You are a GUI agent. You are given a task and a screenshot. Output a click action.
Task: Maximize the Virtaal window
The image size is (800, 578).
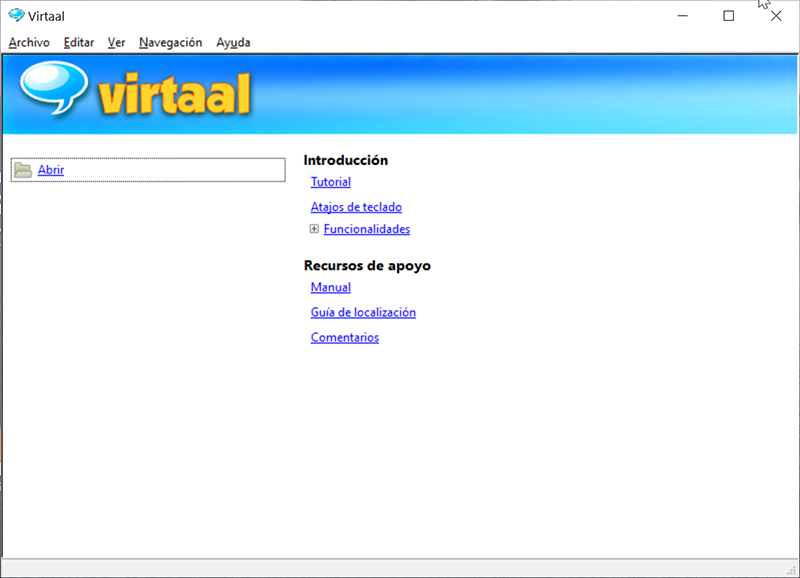click(x=729, y=16)
